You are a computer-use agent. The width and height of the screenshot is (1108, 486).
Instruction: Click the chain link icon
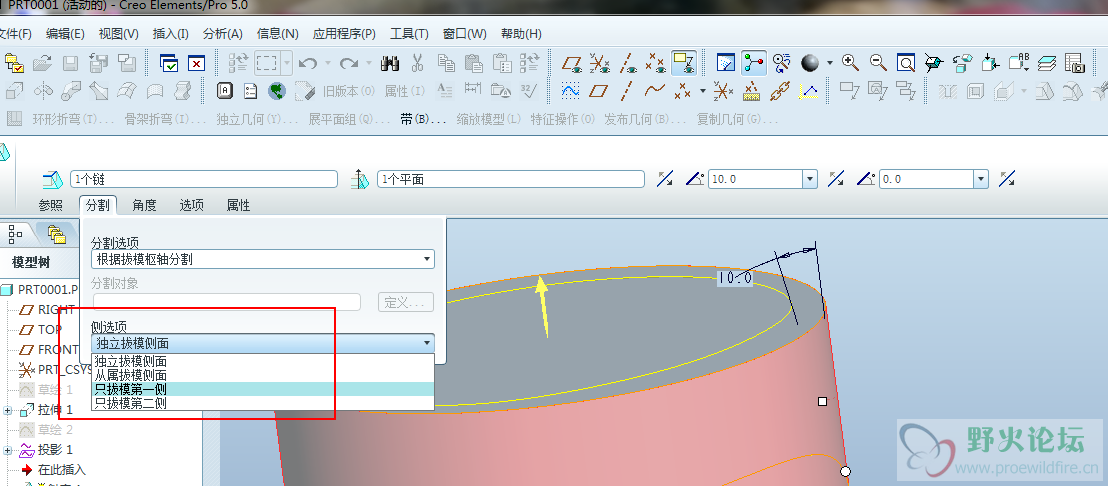click(779, 90)
